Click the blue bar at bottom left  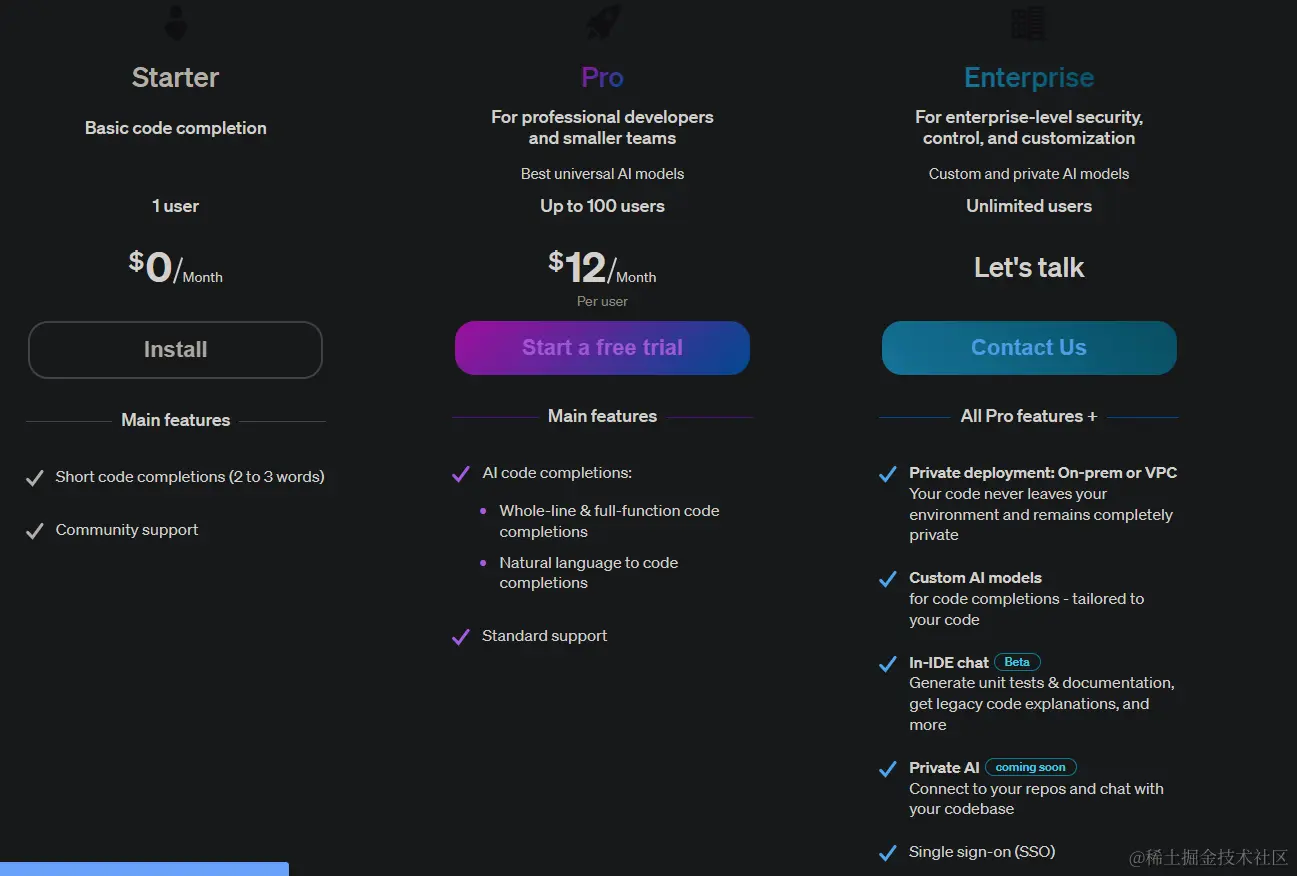[144, 869]
